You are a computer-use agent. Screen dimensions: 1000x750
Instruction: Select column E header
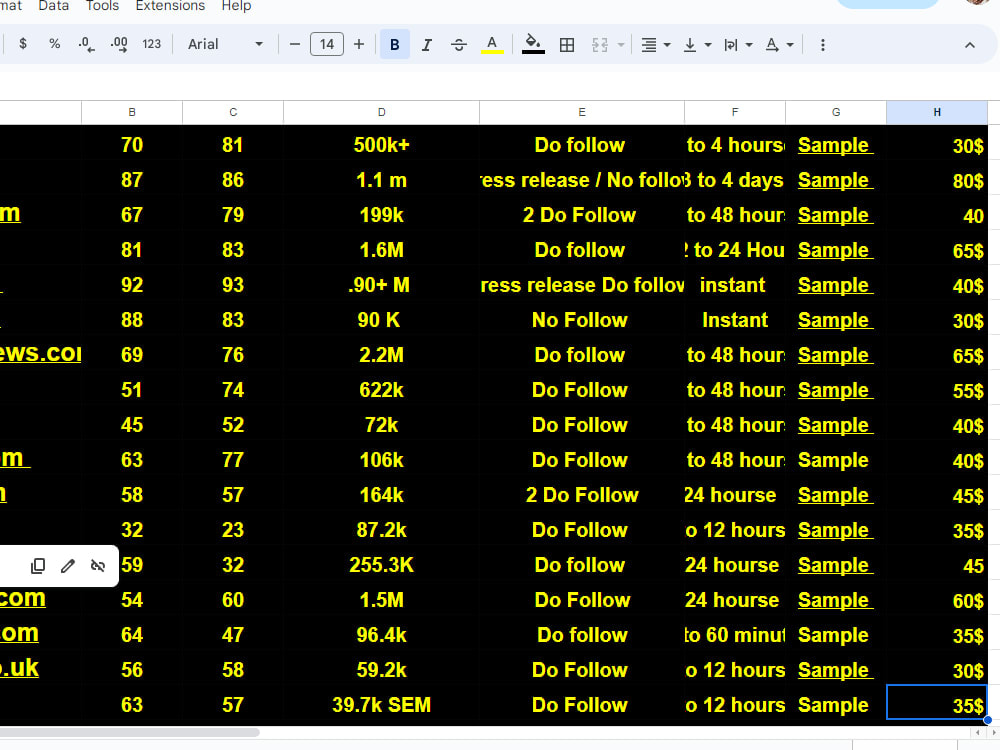point(582,112)
